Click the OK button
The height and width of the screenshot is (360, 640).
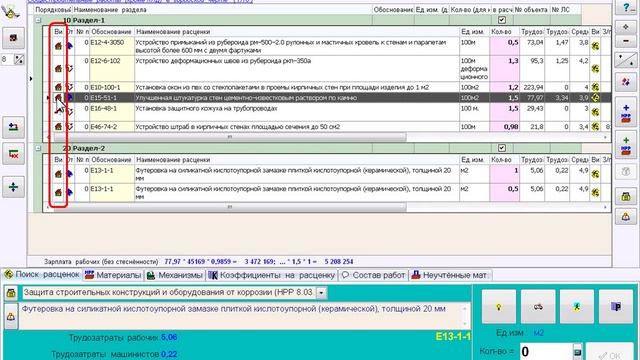(x=610, y=353)
